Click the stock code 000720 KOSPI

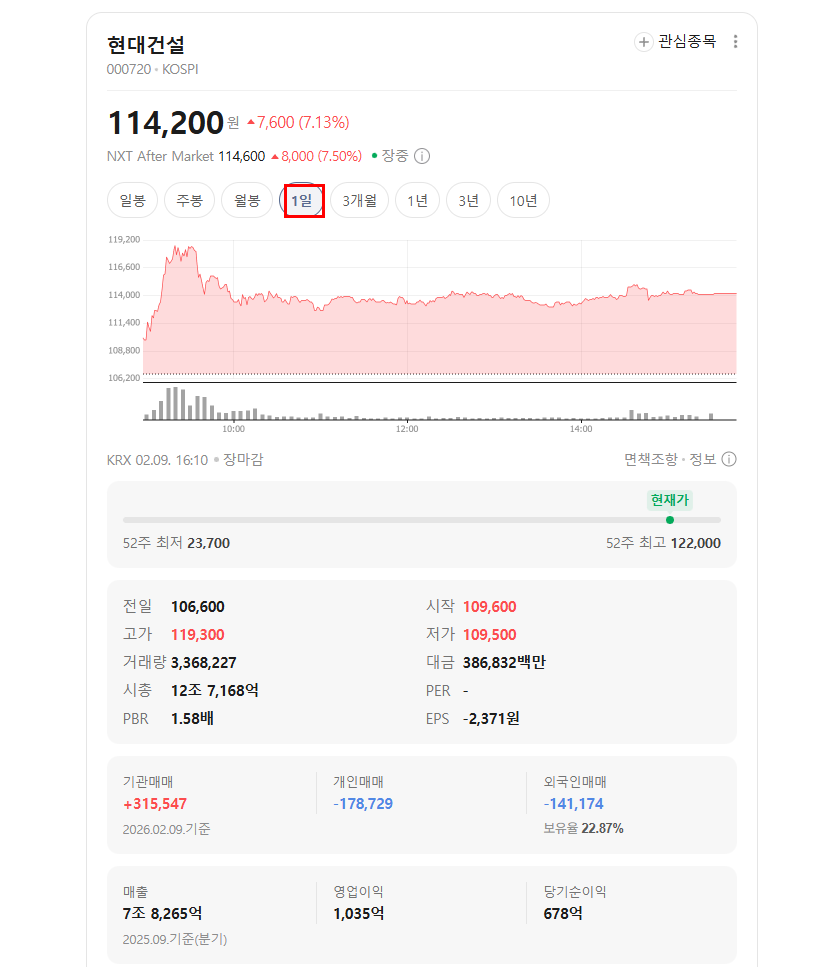(x=152, y=70)
